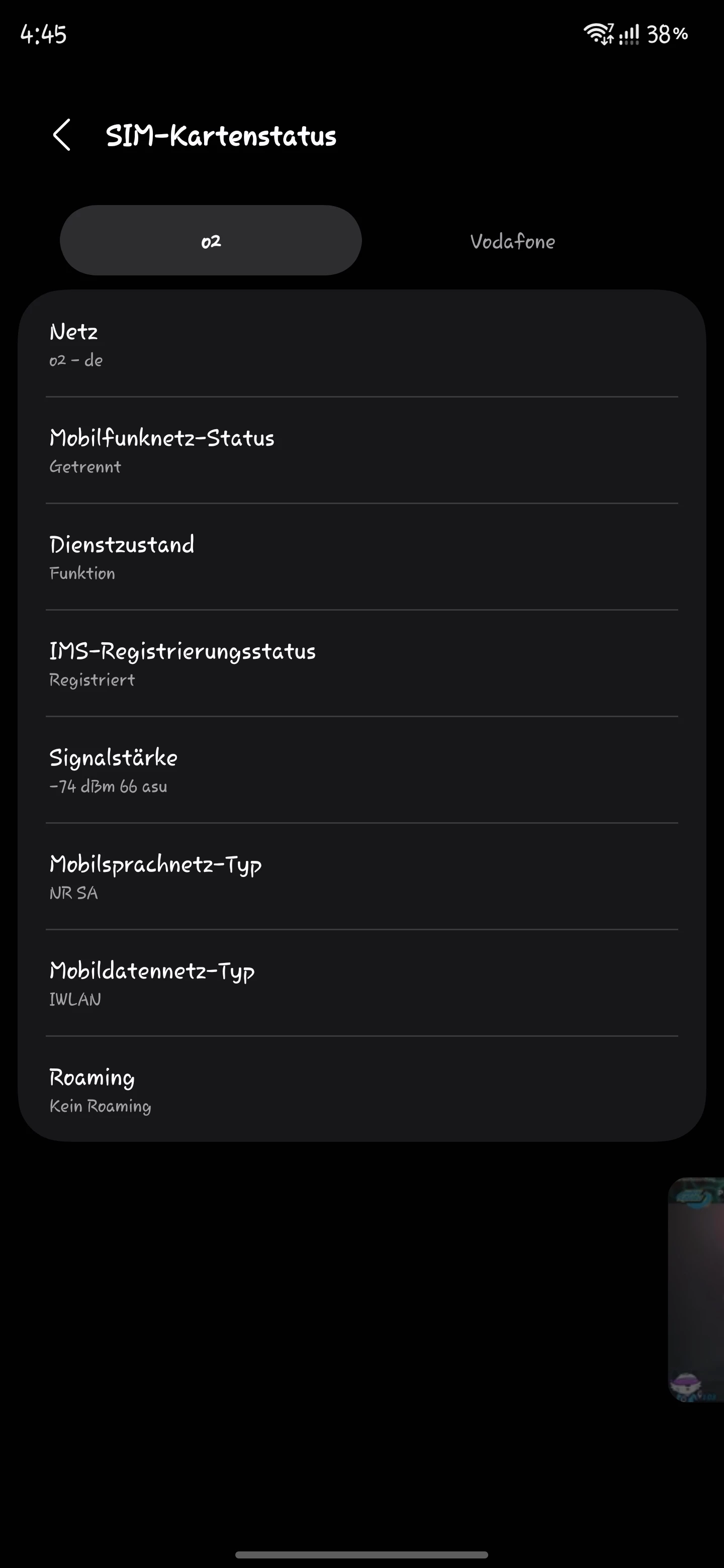The height and width of the screenshot is (1568, 724).
Task: Tap the 38% battery indicator
Action: 667,34
